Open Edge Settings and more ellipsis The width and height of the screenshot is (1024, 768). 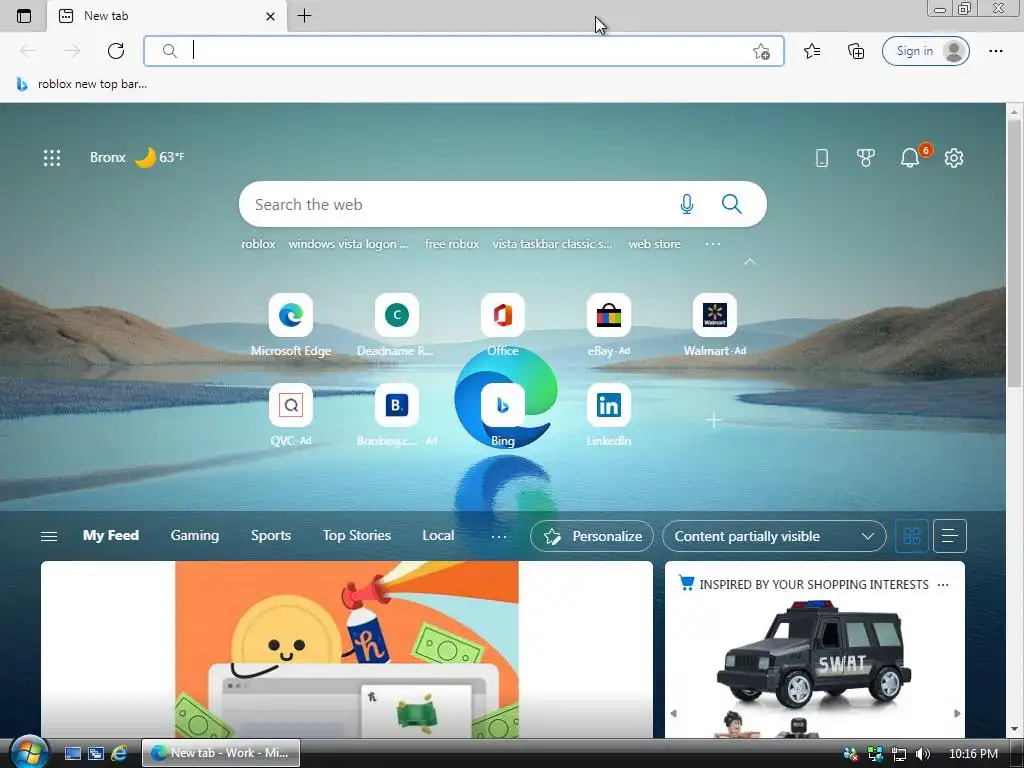995,51
